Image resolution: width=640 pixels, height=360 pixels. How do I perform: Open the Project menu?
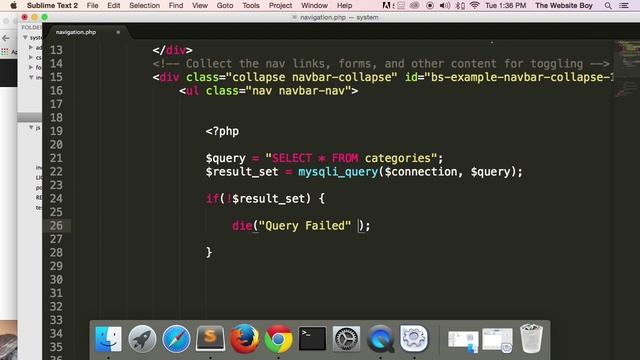(280, 5)
